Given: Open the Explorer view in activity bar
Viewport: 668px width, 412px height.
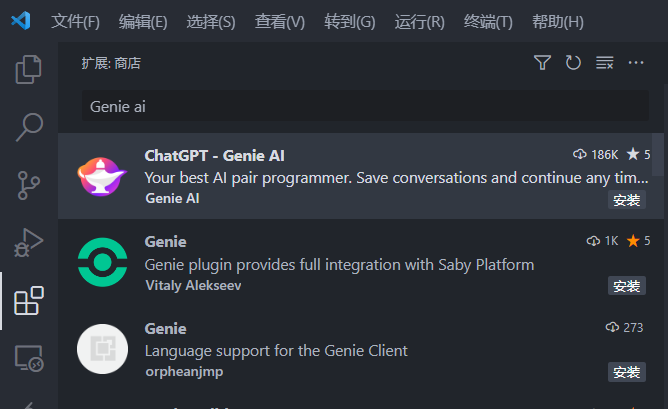Looking at the screenshot, I should point(29,69).
